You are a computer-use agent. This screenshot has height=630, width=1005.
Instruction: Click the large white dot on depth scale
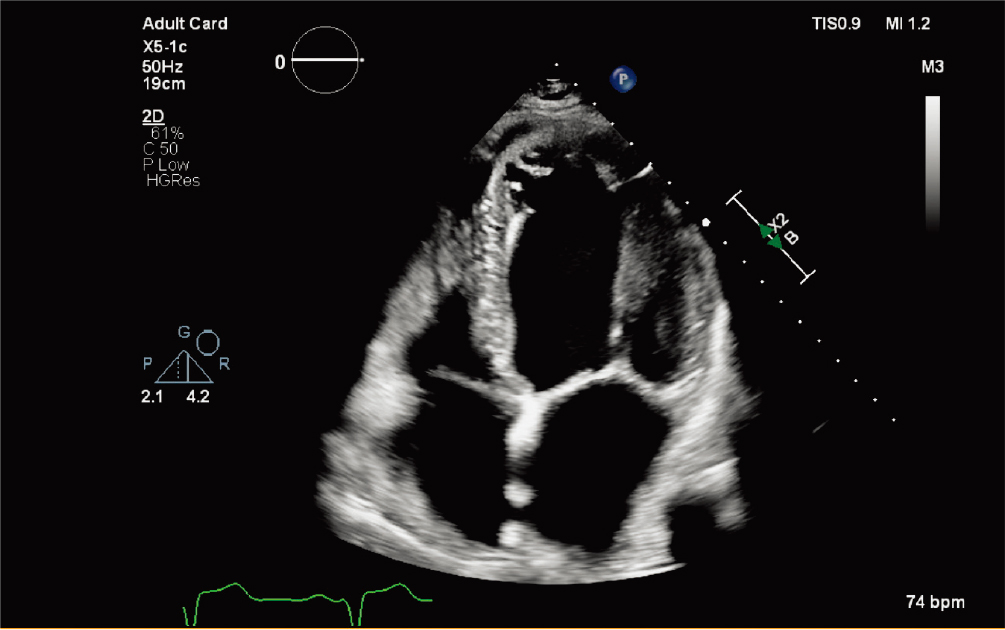706,222
